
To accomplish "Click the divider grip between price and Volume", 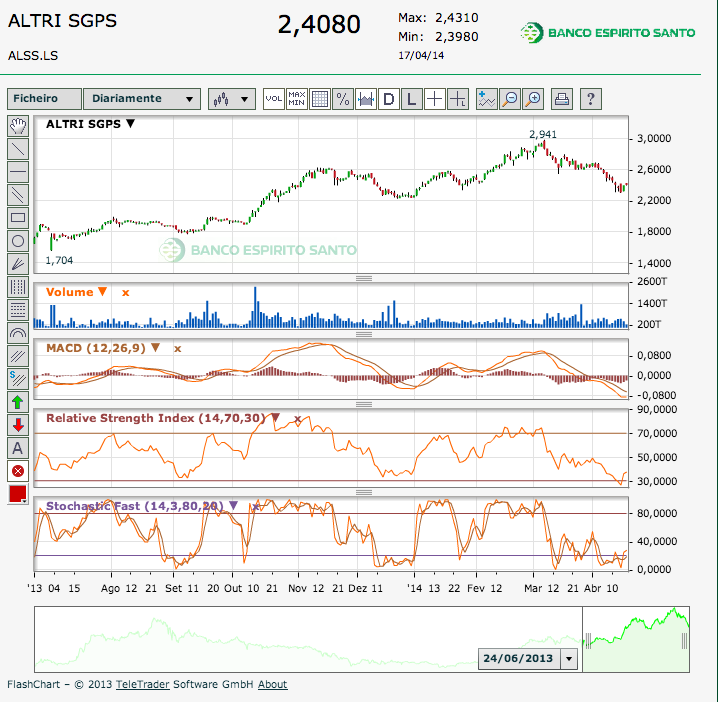I will pyautogui.click(x=364, y=278).
